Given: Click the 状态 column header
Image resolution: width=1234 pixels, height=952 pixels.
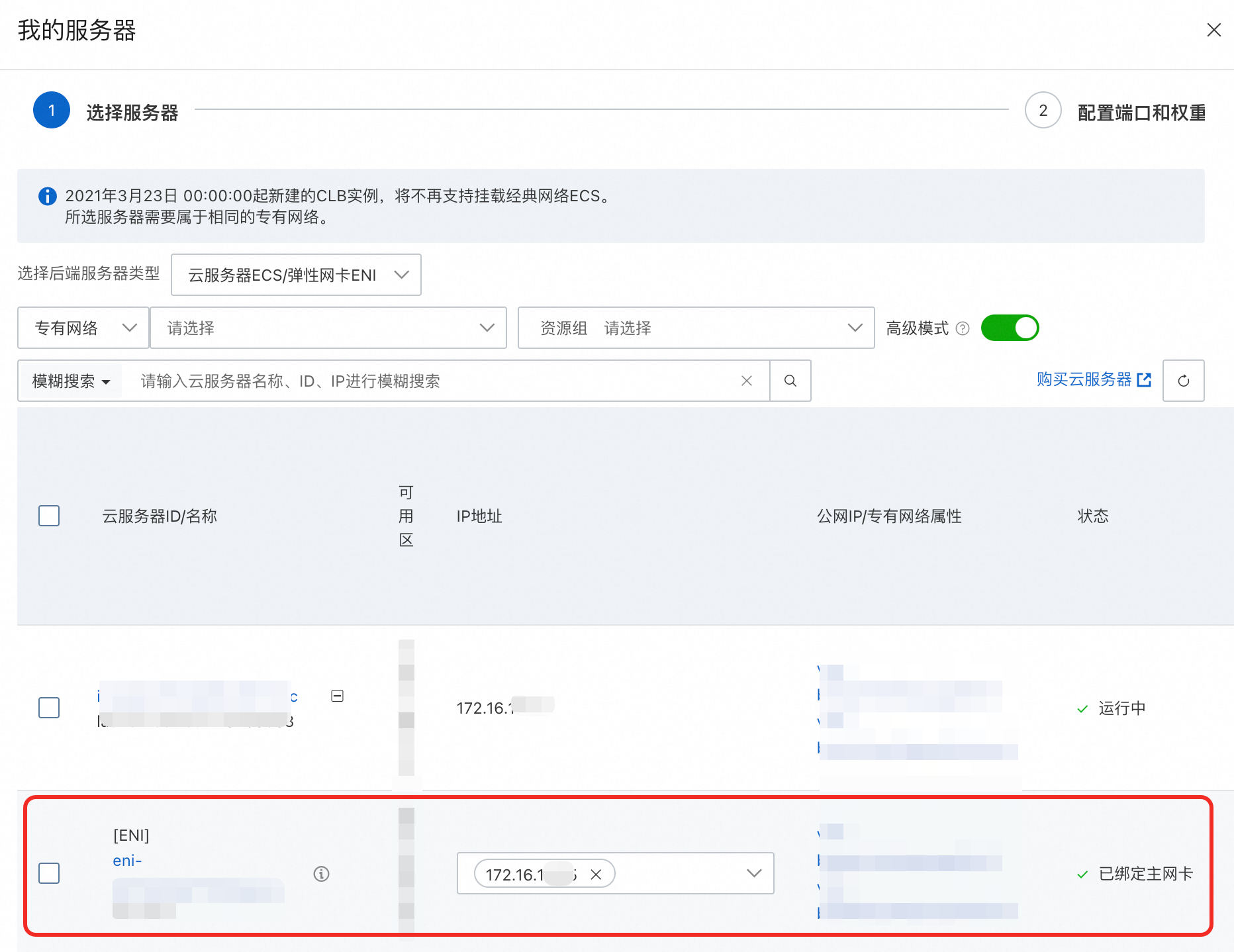Looking at the screenshot, I should pyautogui.click(x=1093, y=516).
